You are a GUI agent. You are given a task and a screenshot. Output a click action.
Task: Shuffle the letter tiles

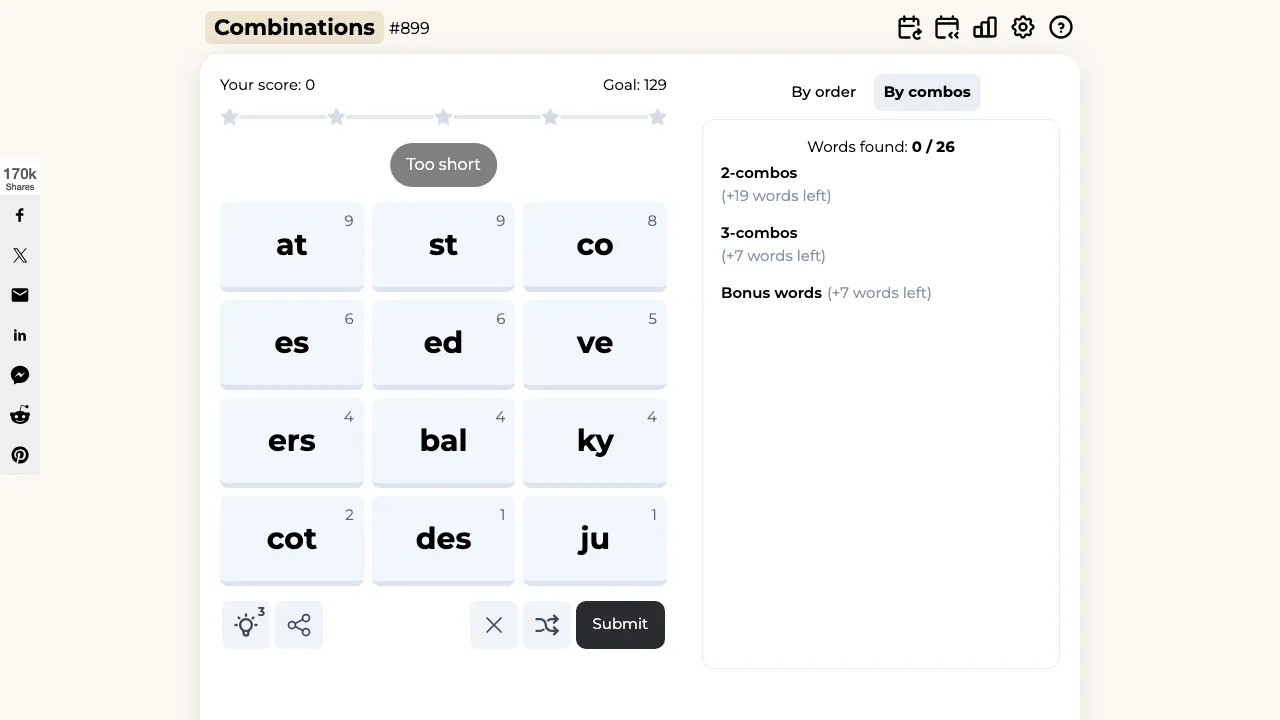[547, 625]
